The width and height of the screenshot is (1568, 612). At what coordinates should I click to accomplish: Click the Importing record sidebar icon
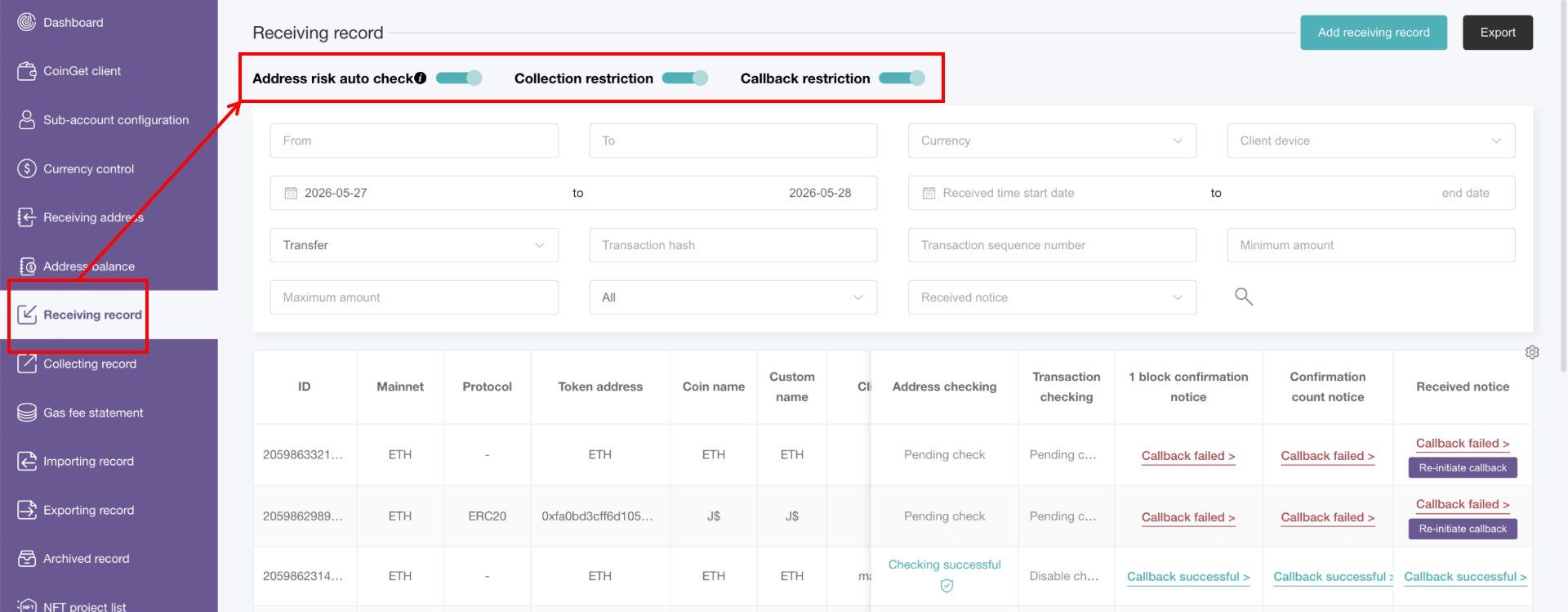tap(27, 461)
